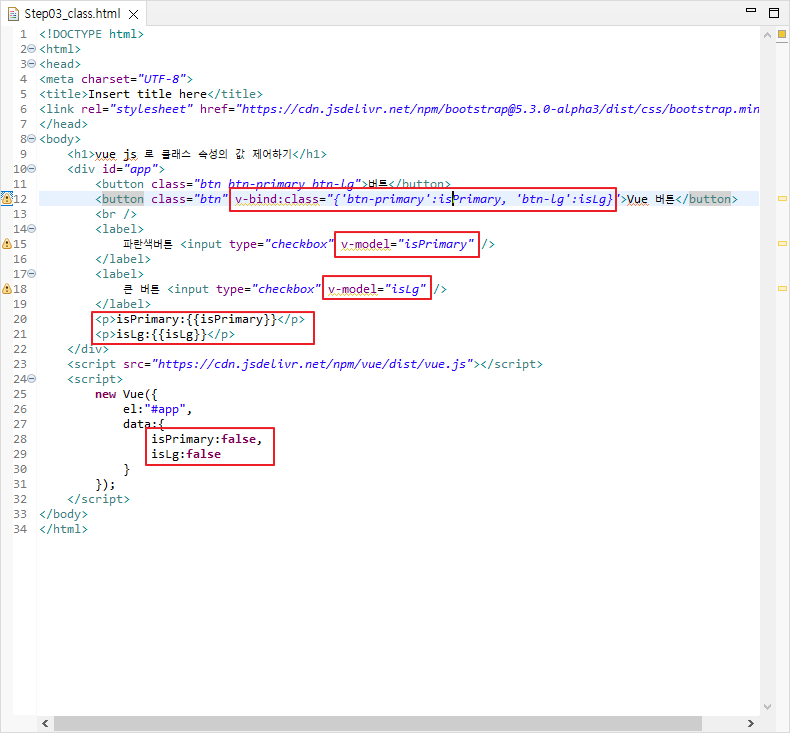The height and width of the screenshot is (733, 790).
Task: Click the "new Vue({" line
Action: 126,394
